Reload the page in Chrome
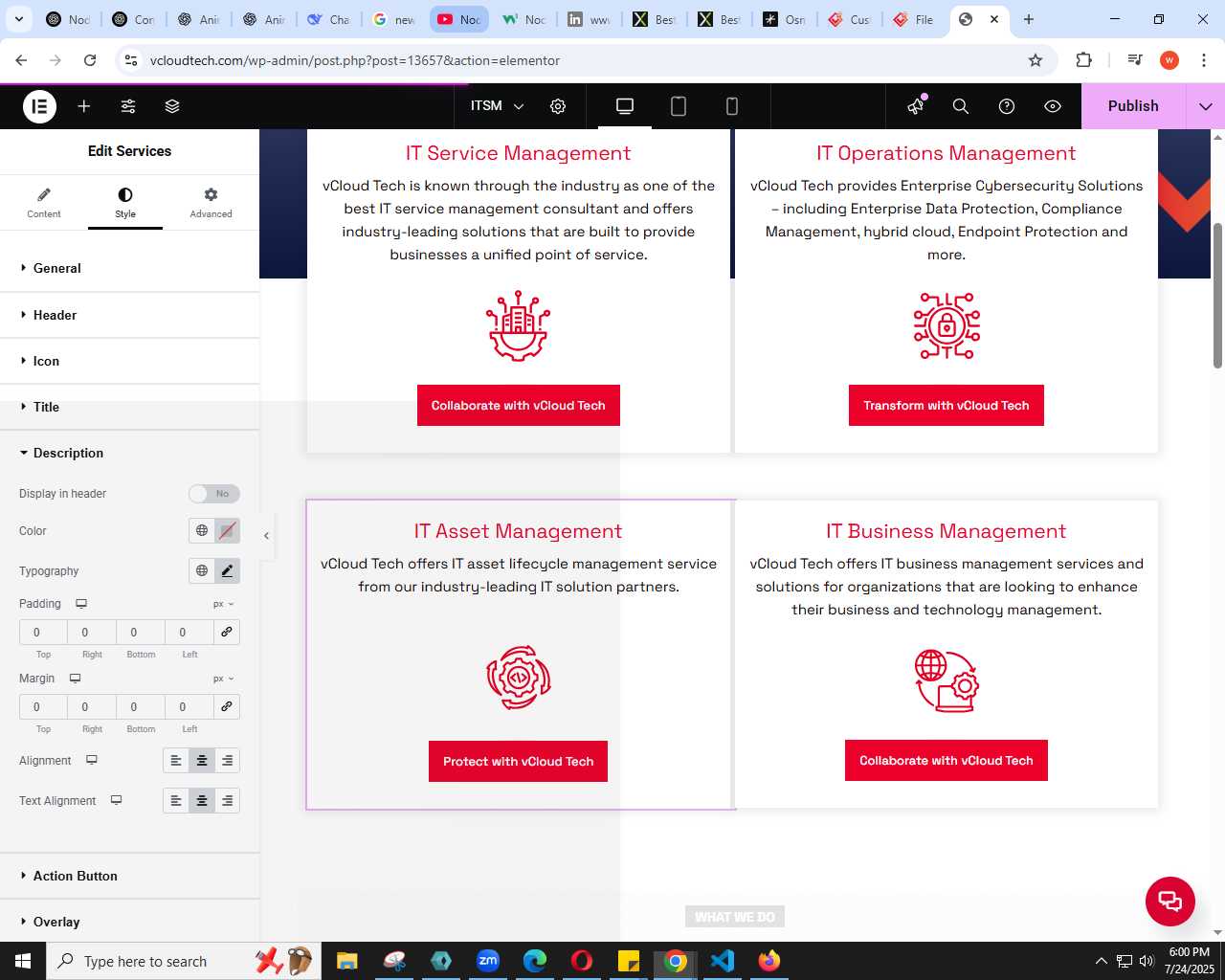Viewport: 1225px width, 980px height. (x=90, y=60)
